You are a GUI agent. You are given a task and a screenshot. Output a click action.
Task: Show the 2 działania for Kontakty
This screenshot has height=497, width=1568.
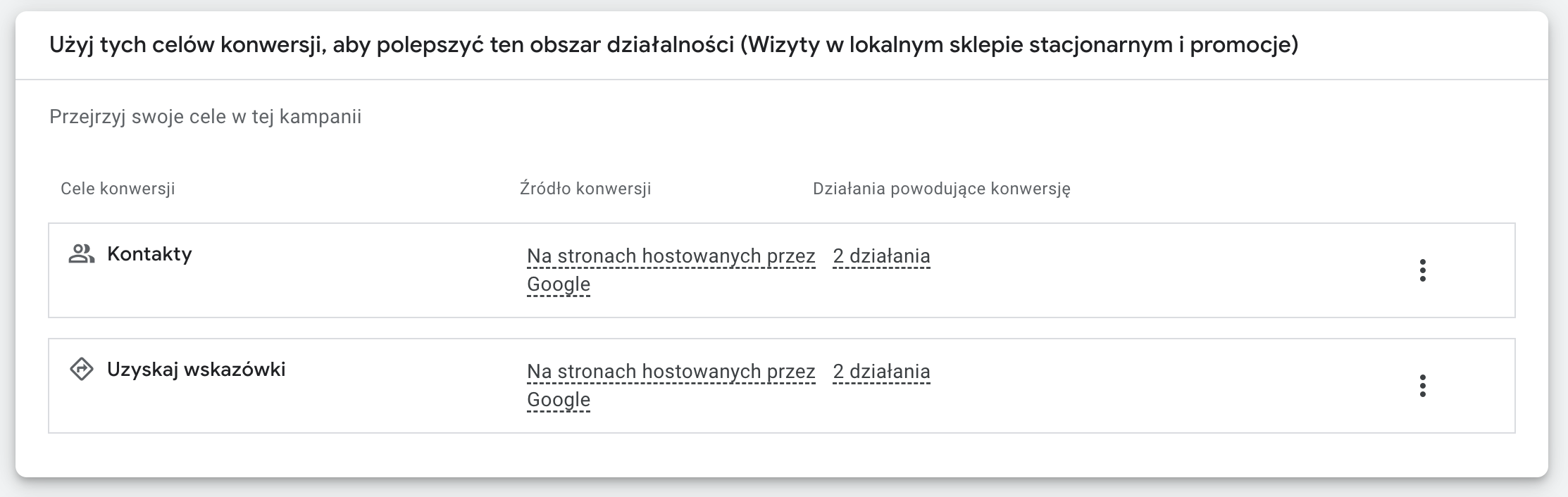pos(881,256)
